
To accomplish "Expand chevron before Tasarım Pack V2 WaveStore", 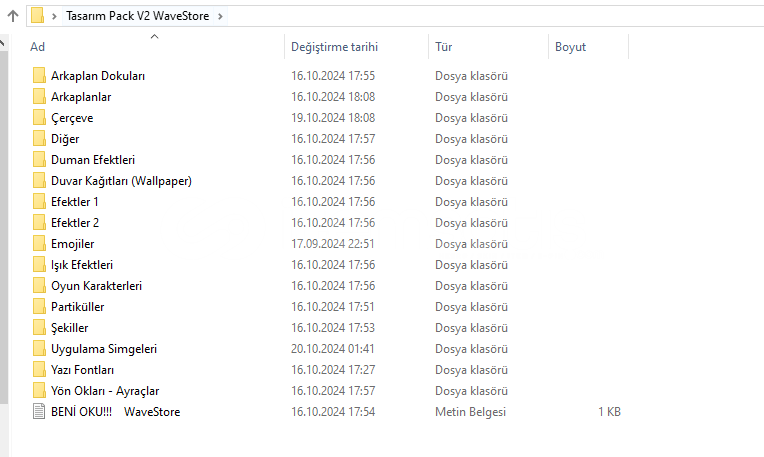I will [54, 16].
